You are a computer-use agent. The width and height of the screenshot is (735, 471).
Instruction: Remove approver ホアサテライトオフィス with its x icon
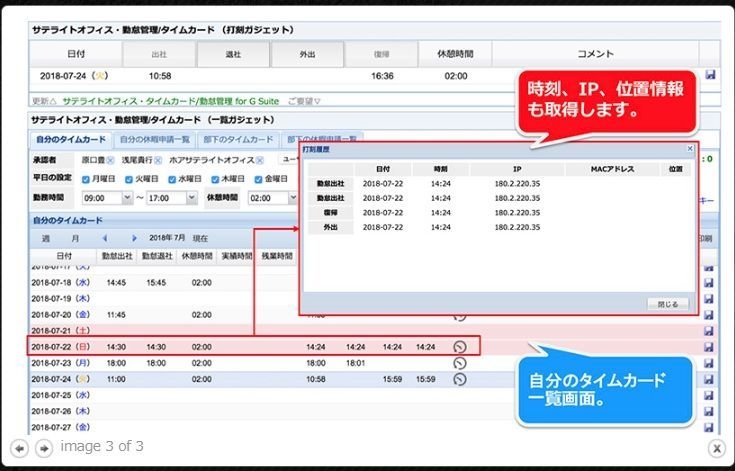tap(260, 160)
